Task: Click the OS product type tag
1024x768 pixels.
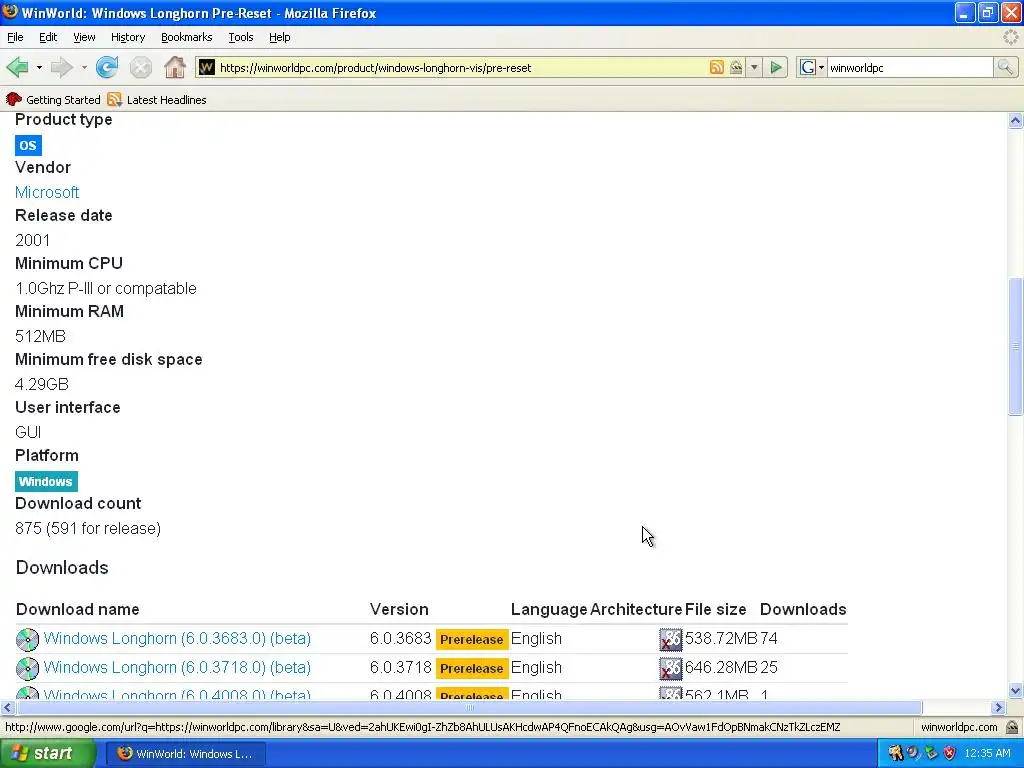Action: (28, 145)
